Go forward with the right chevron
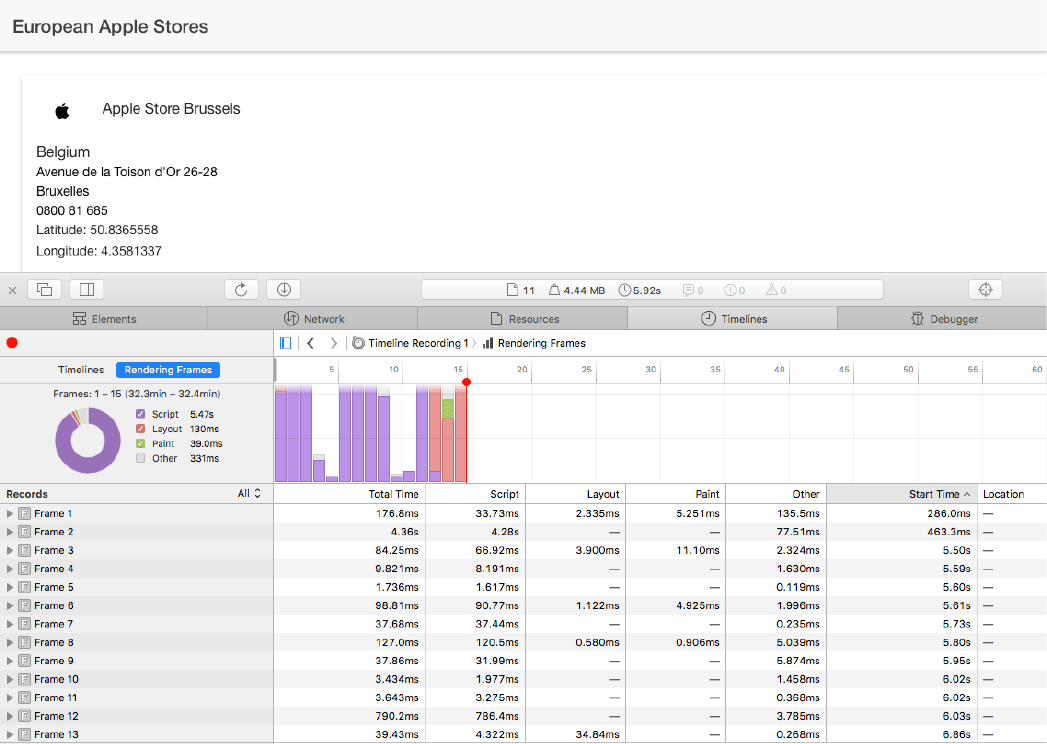 333,343
